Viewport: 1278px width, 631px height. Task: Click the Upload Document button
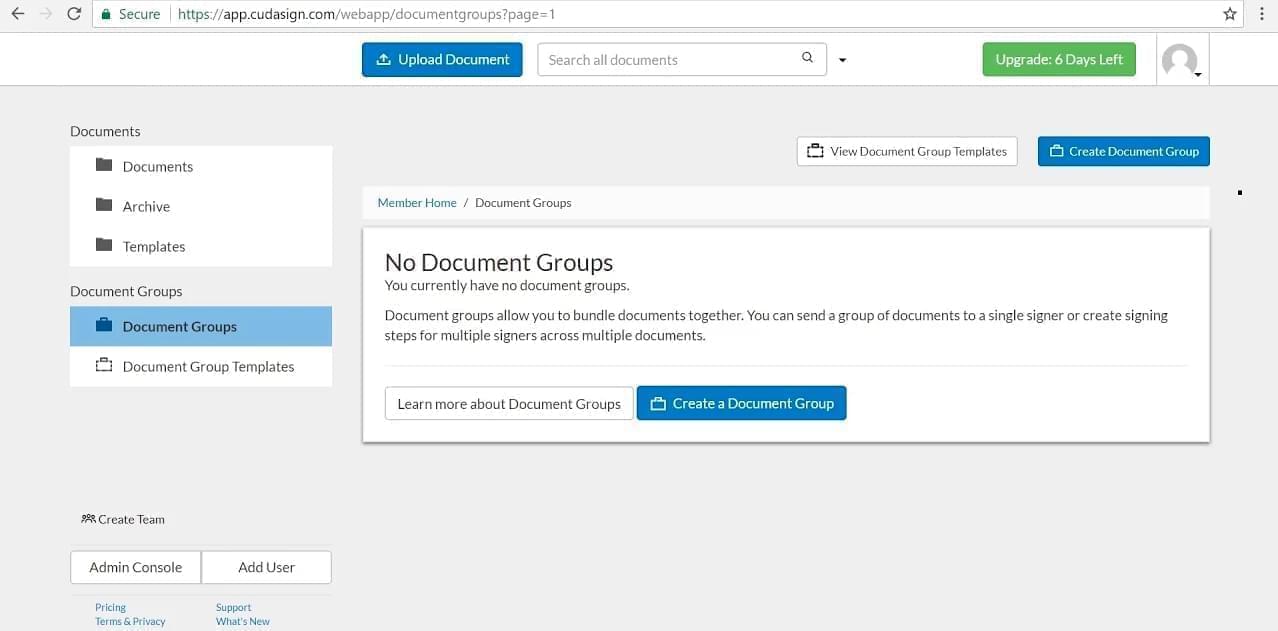coord(442,59)
